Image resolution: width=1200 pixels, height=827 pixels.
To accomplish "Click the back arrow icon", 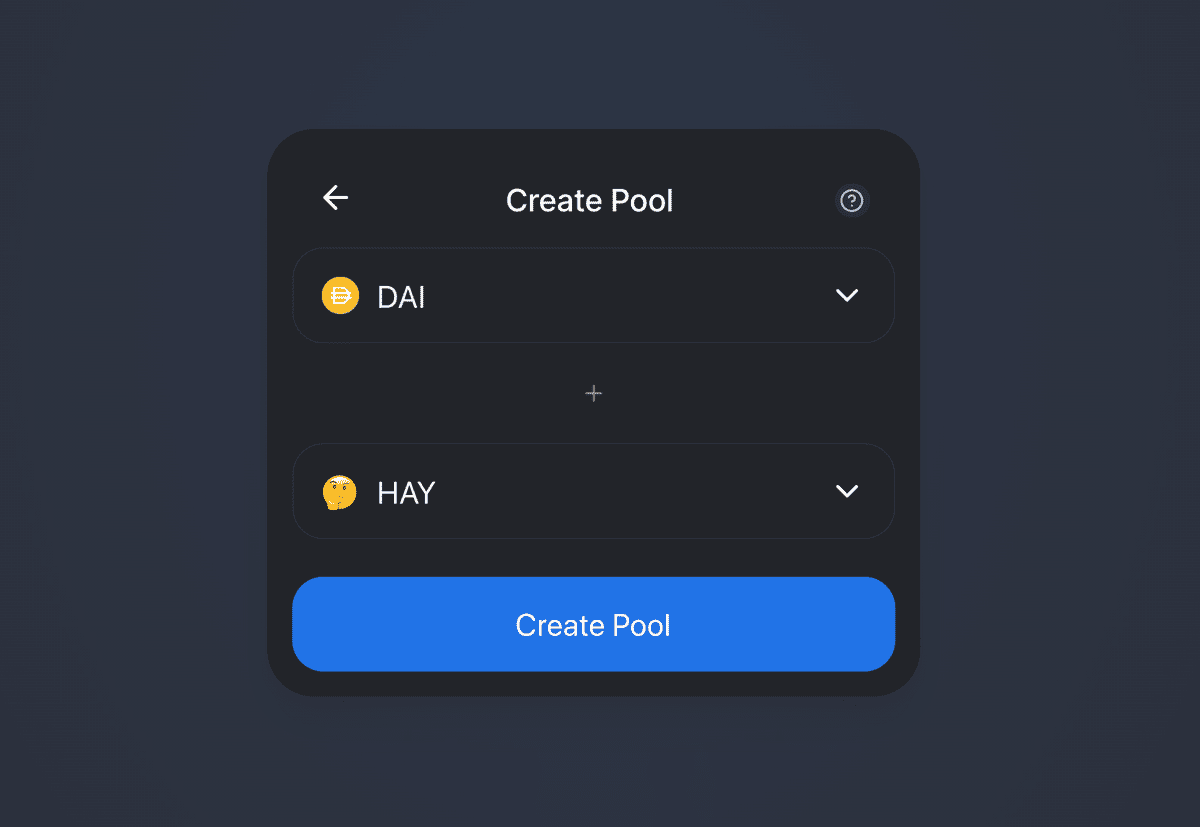I will pos(335,198).
